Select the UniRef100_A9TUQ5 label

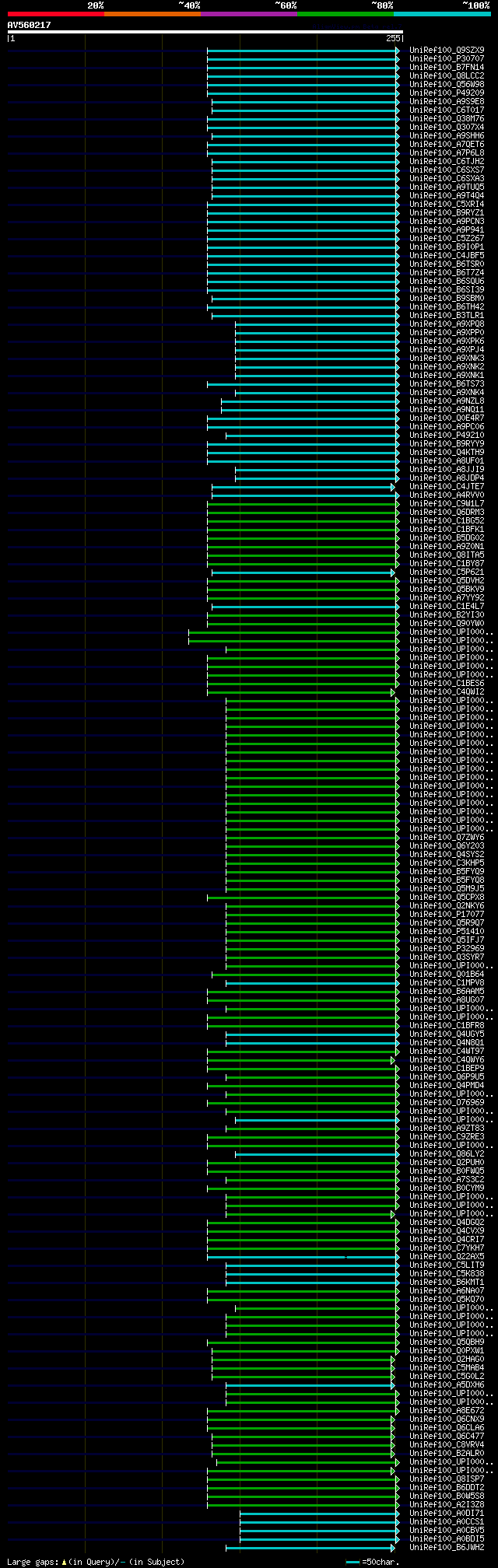point(447,187)
